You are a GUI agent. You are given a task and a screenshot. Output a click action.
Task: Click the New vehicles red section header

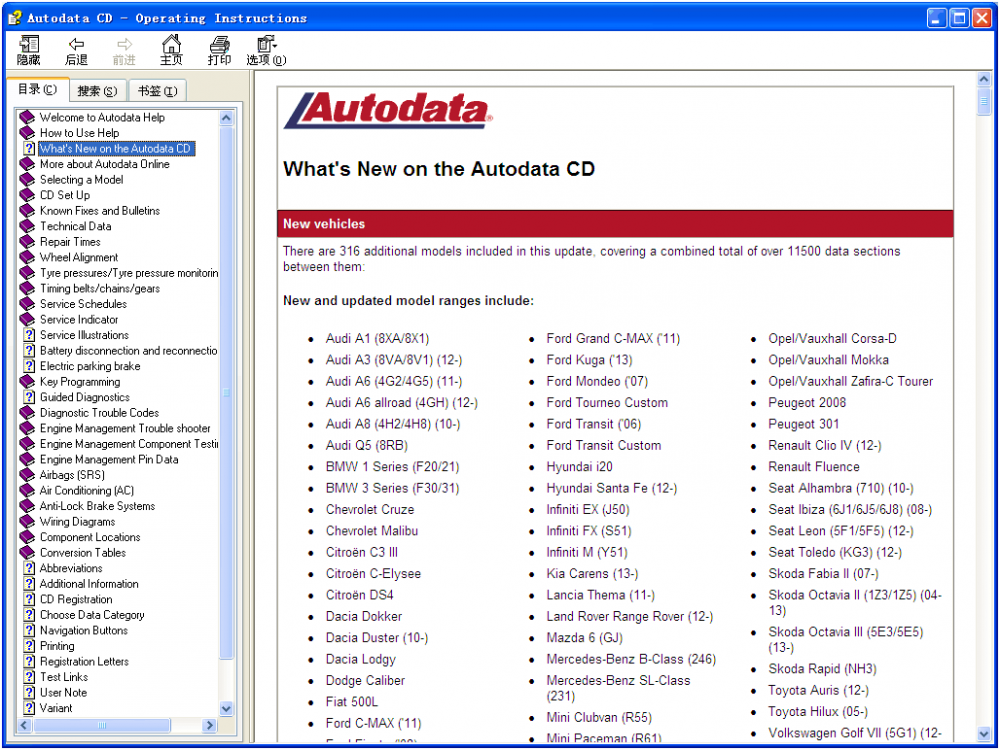(615, 224)
